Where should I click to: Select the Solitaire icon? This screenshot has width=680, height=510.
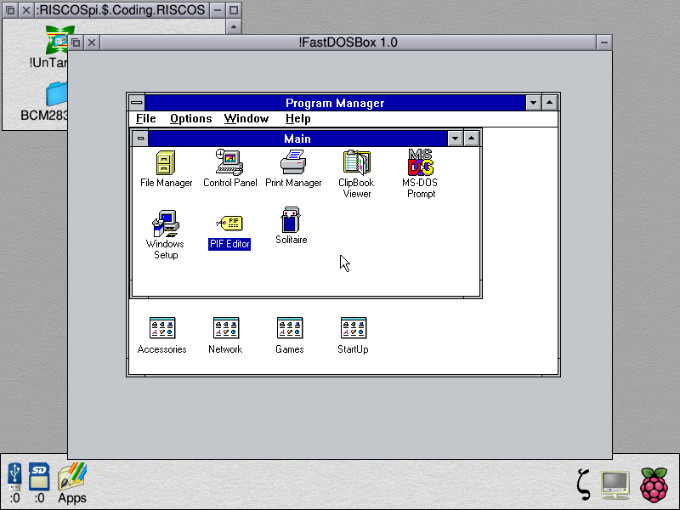(x=291, y=226)
